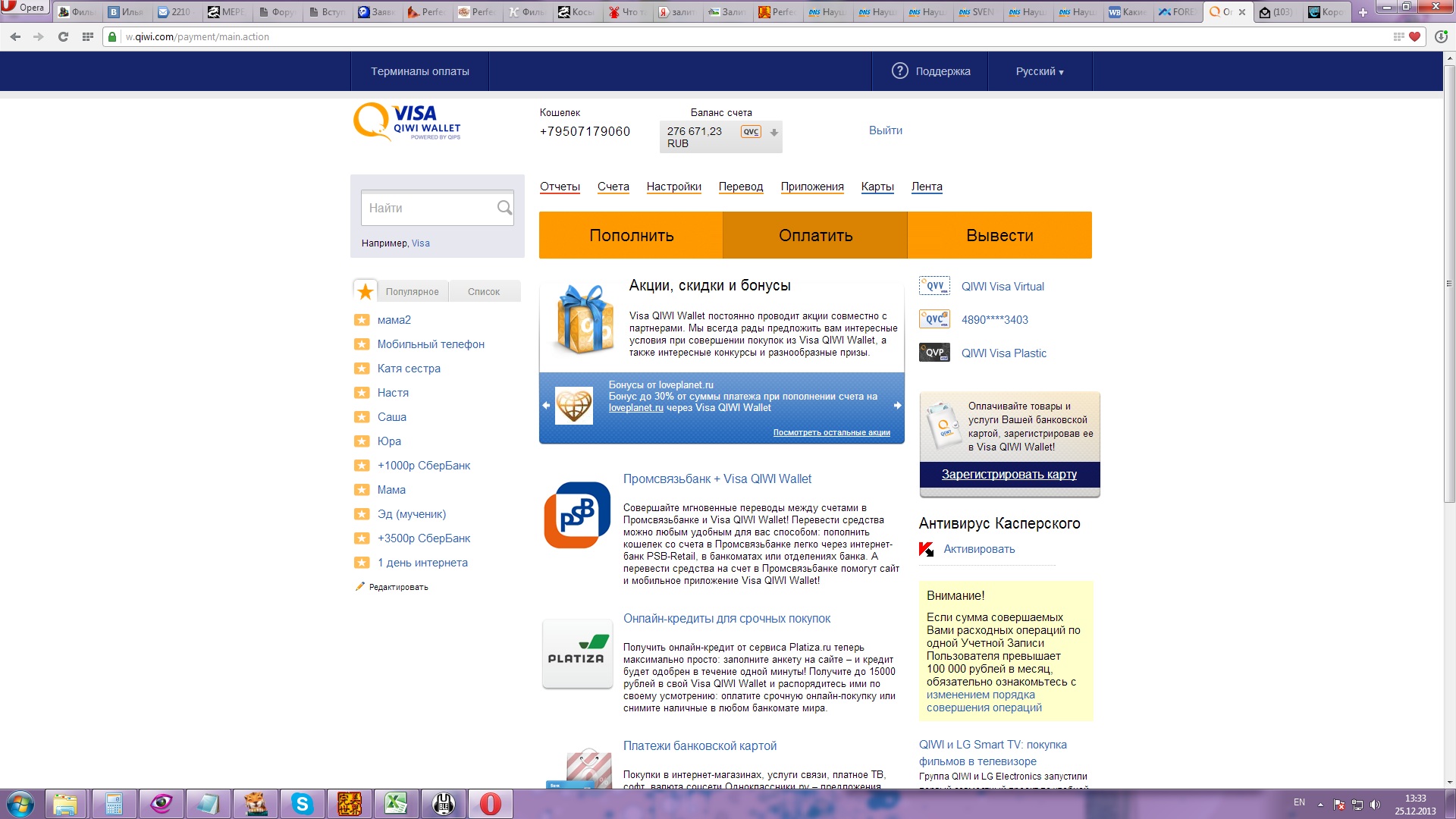Switch to the '2210' mail tab
The image size is (1456, 819).
[x=174, y=12]
